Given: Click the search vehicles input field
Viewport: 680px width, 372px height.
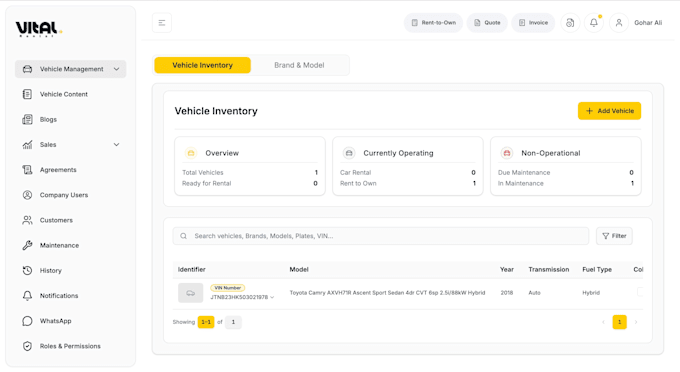Looking at the screenshot, I should (381, 236).
